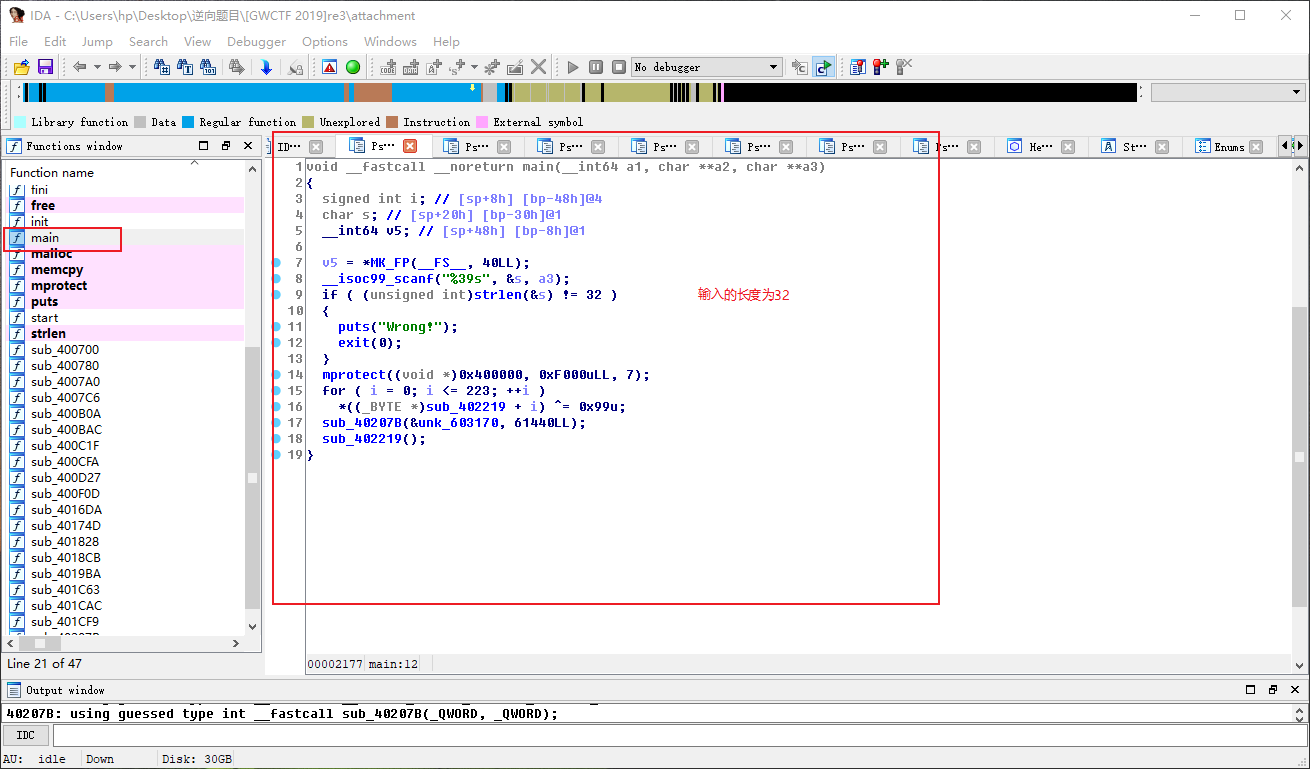The height and width of the screenshot is (769, 1310).
Task: Select sub_401CAC in Functions window
Action: pos(65,606)
